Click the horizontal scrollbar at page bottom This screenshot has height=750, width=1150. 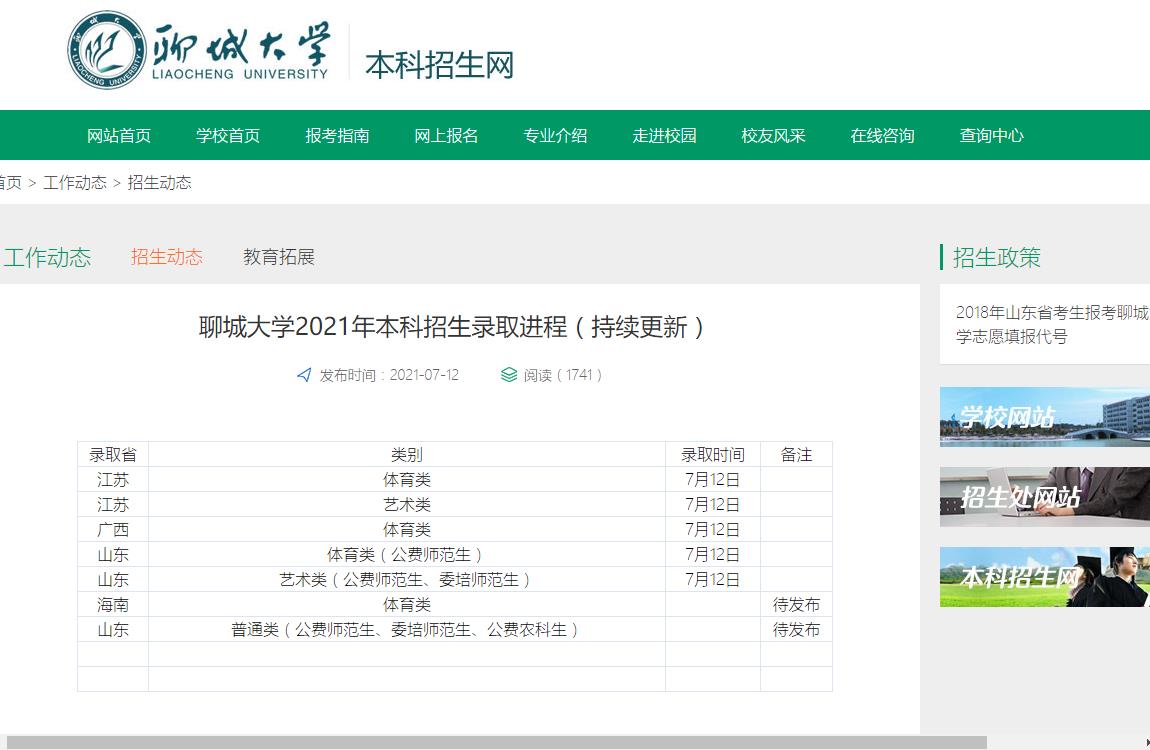[497, 743]
